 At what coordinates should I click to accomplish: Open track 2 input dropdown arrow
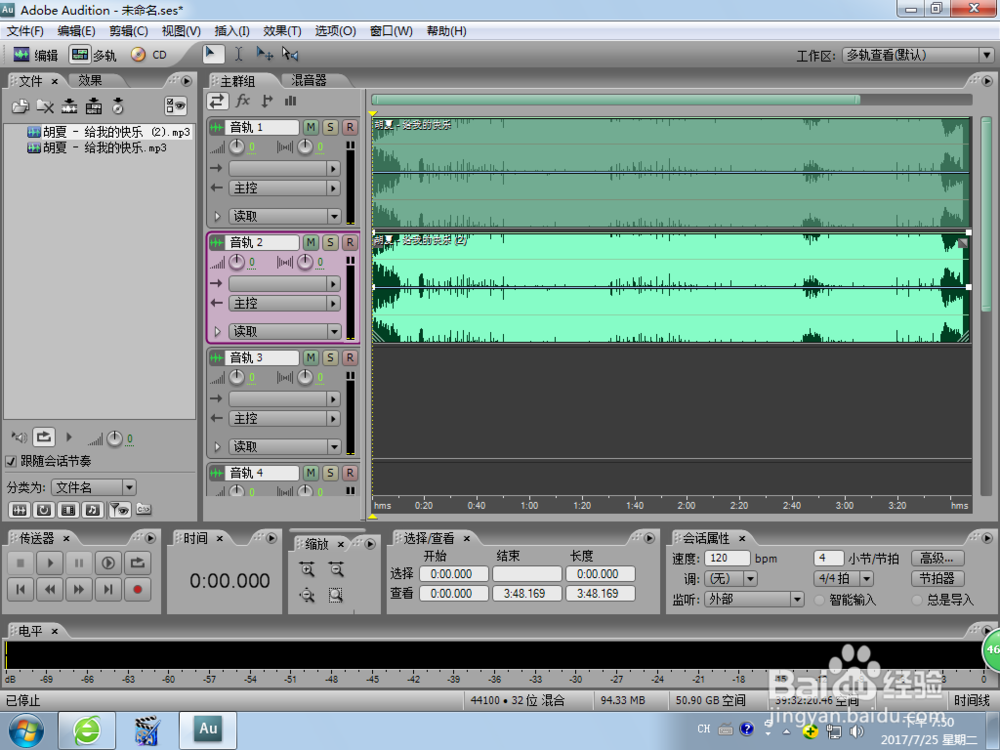(x=334, y=284)
